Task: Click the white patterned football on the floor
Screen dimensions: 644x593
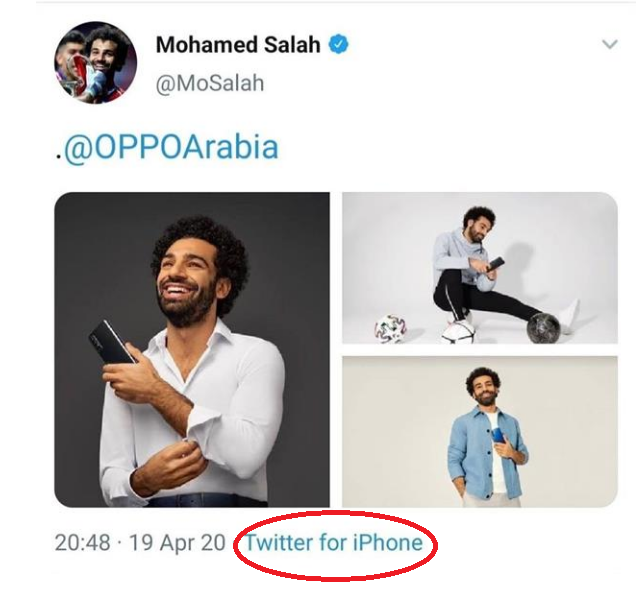Action: click(391, 328)
